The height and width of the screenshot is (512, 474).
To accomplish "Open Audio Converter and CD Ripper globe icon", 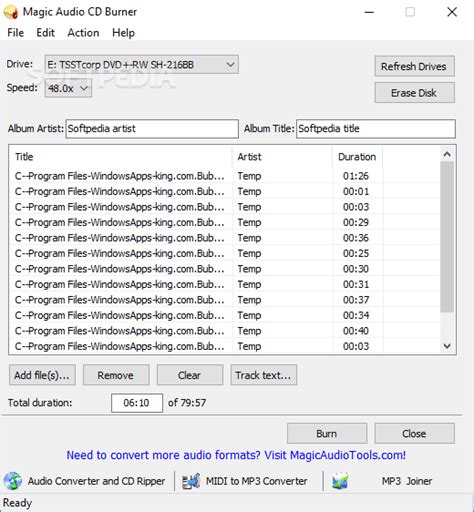I will pos(13,481).
